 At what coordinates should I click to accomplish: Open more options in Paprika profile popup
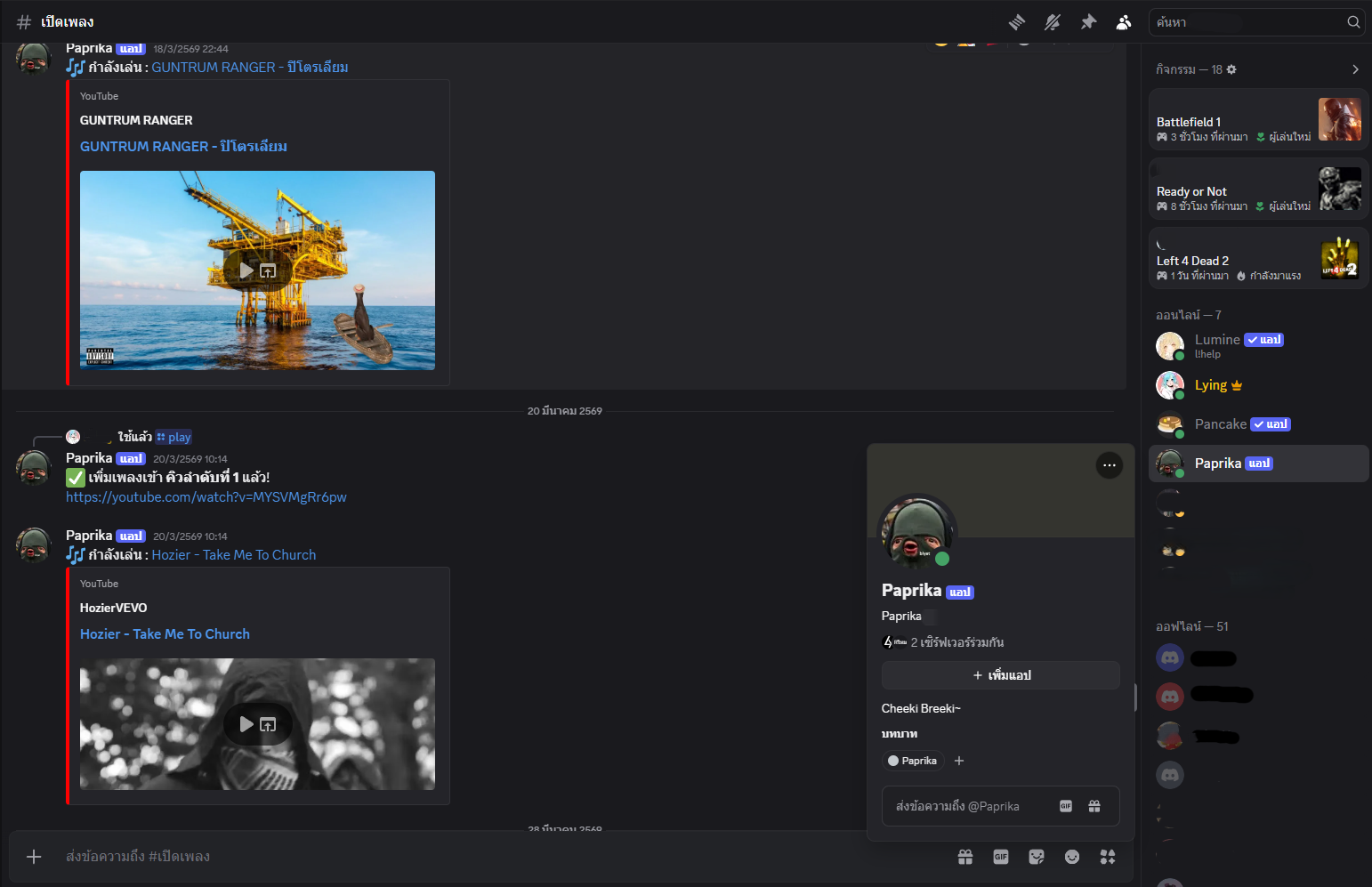click(1109, 465)
